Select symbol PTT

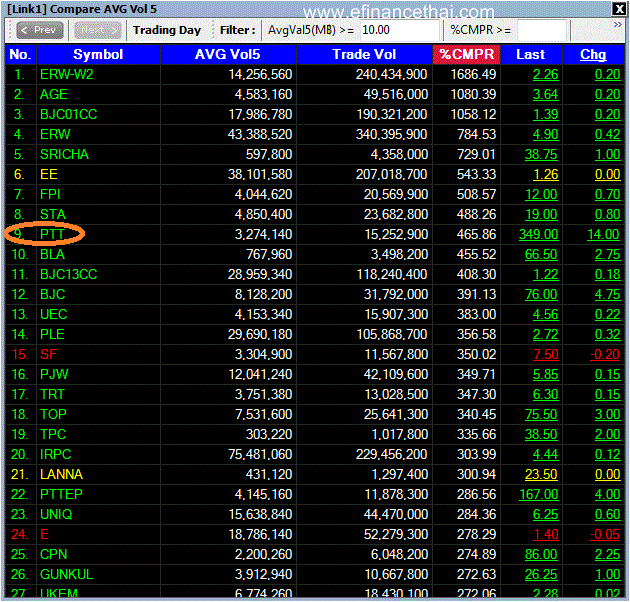[52, 234]
